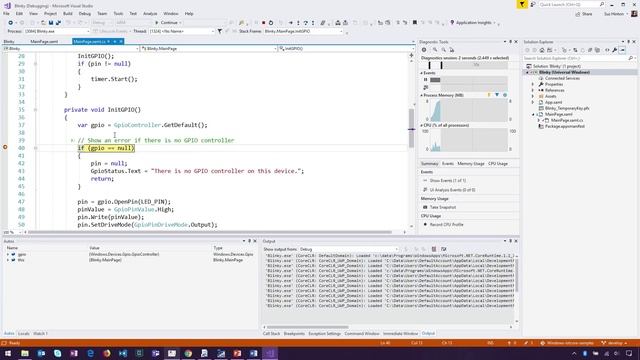Click the Restart debugging icon

271,23
